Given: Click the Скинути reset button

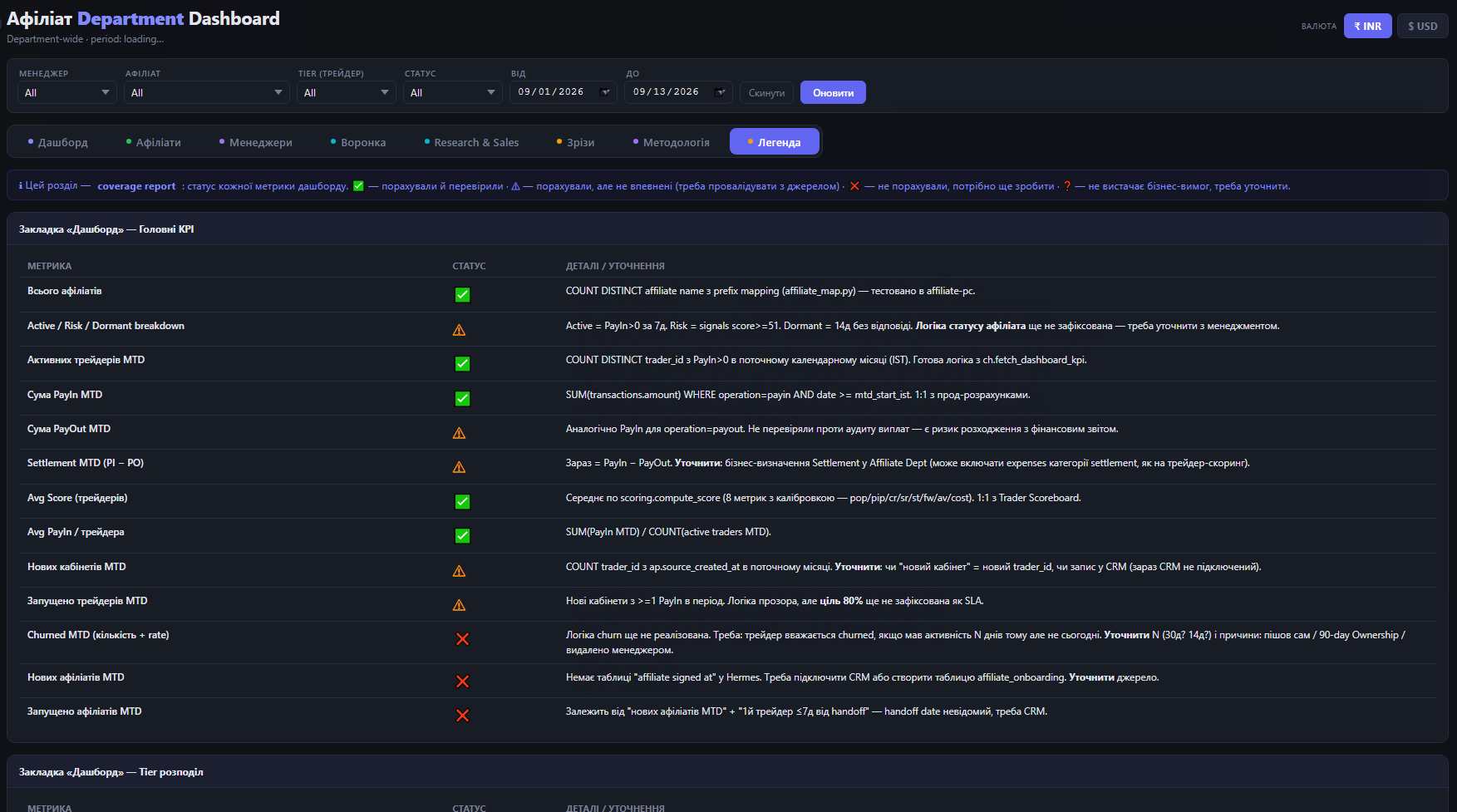Looking at the screenshot, I should coord(766,92).
